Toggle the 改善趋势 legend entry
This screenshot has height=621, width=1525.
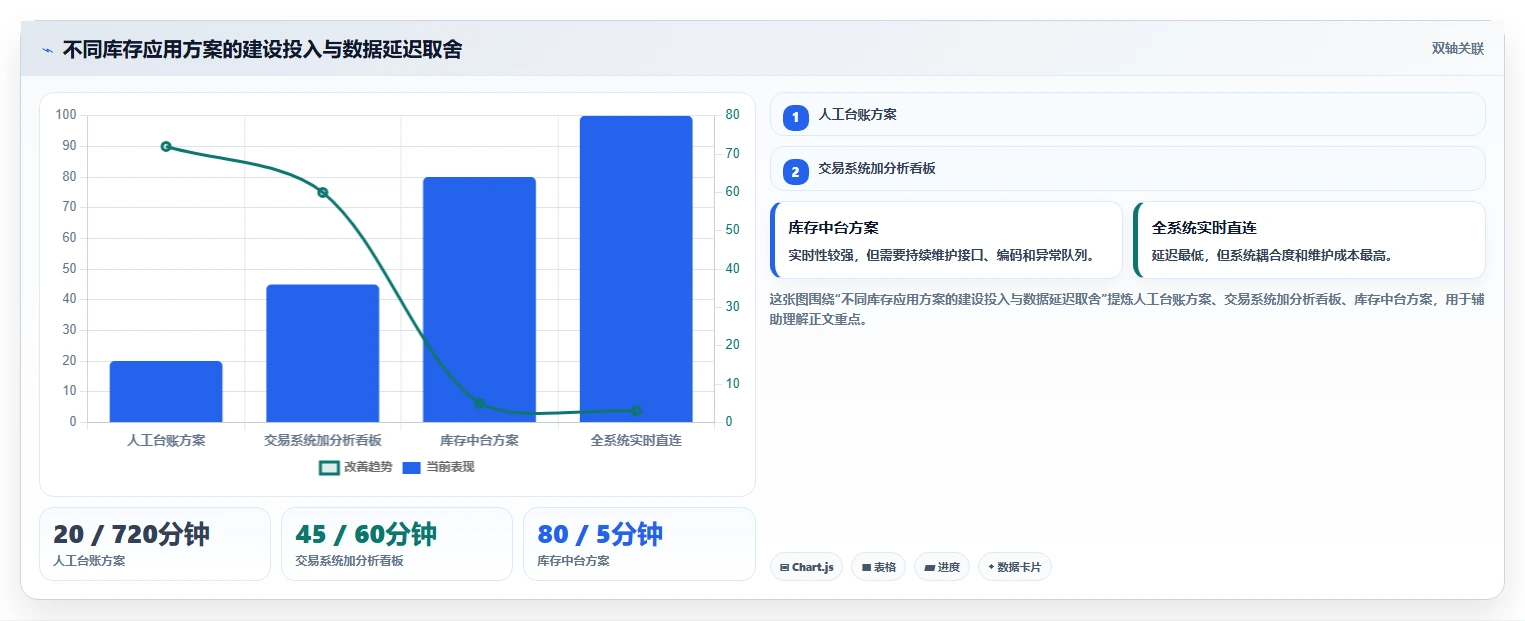pyautogui.click(x=356, y=467)
